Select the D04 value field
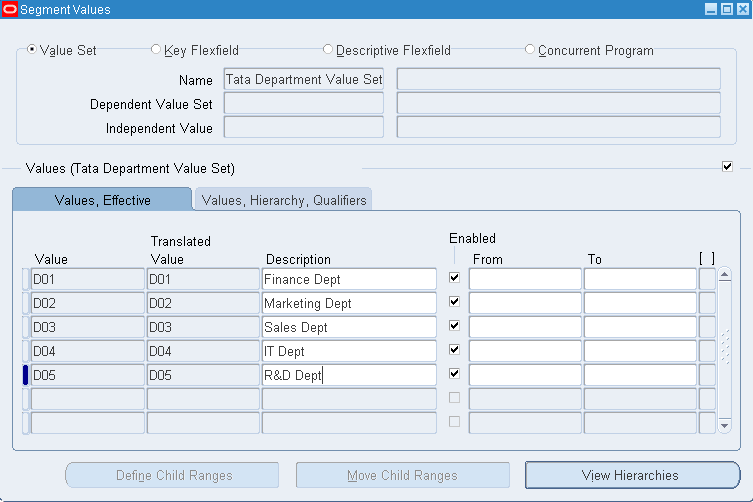The width and height of the screenshot is (753, 502). click(88, 351)
